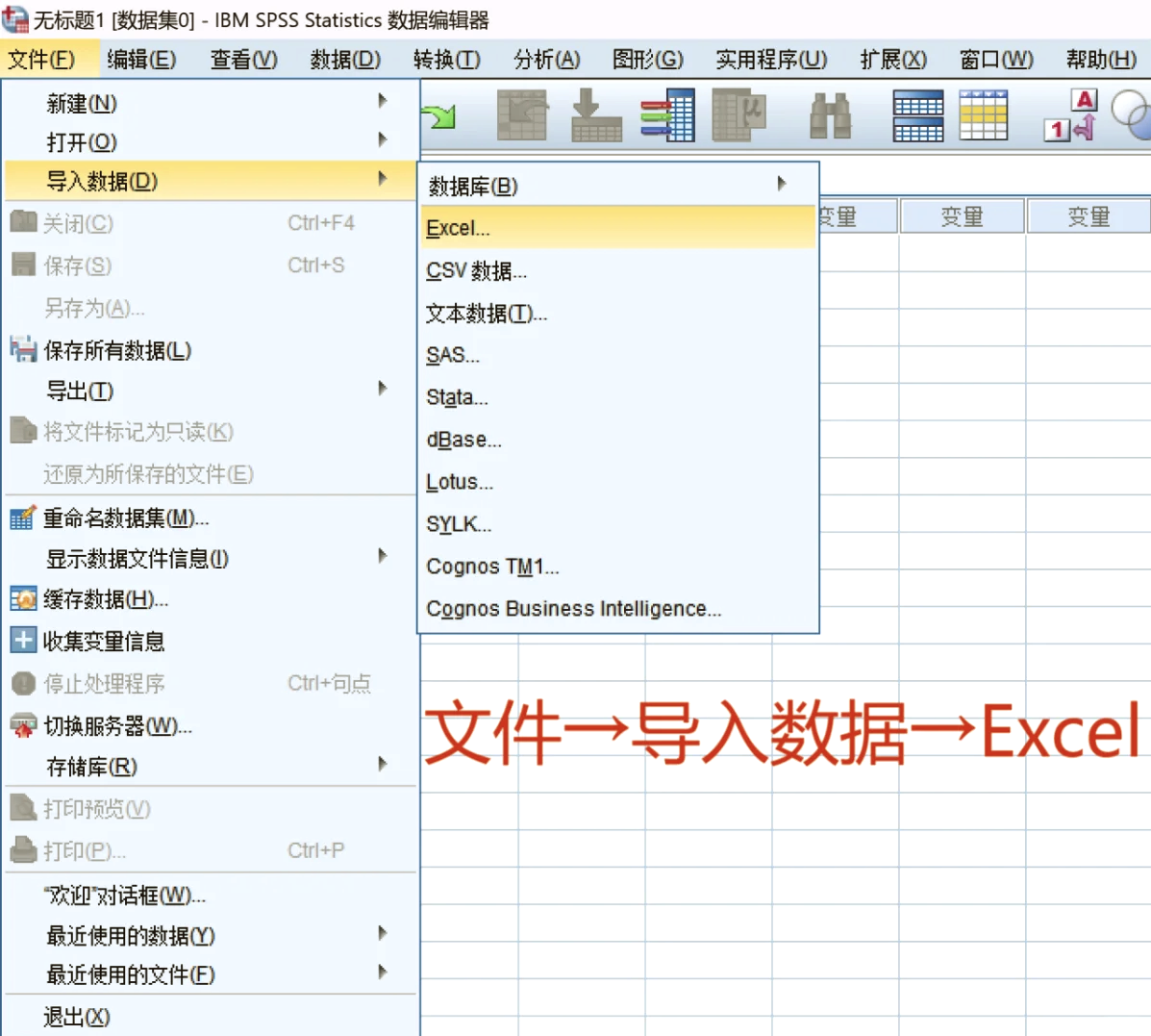This screenshot has height=1036, width=1151.
Task: Open the 图形(G) menu
Action: (647, 60)
